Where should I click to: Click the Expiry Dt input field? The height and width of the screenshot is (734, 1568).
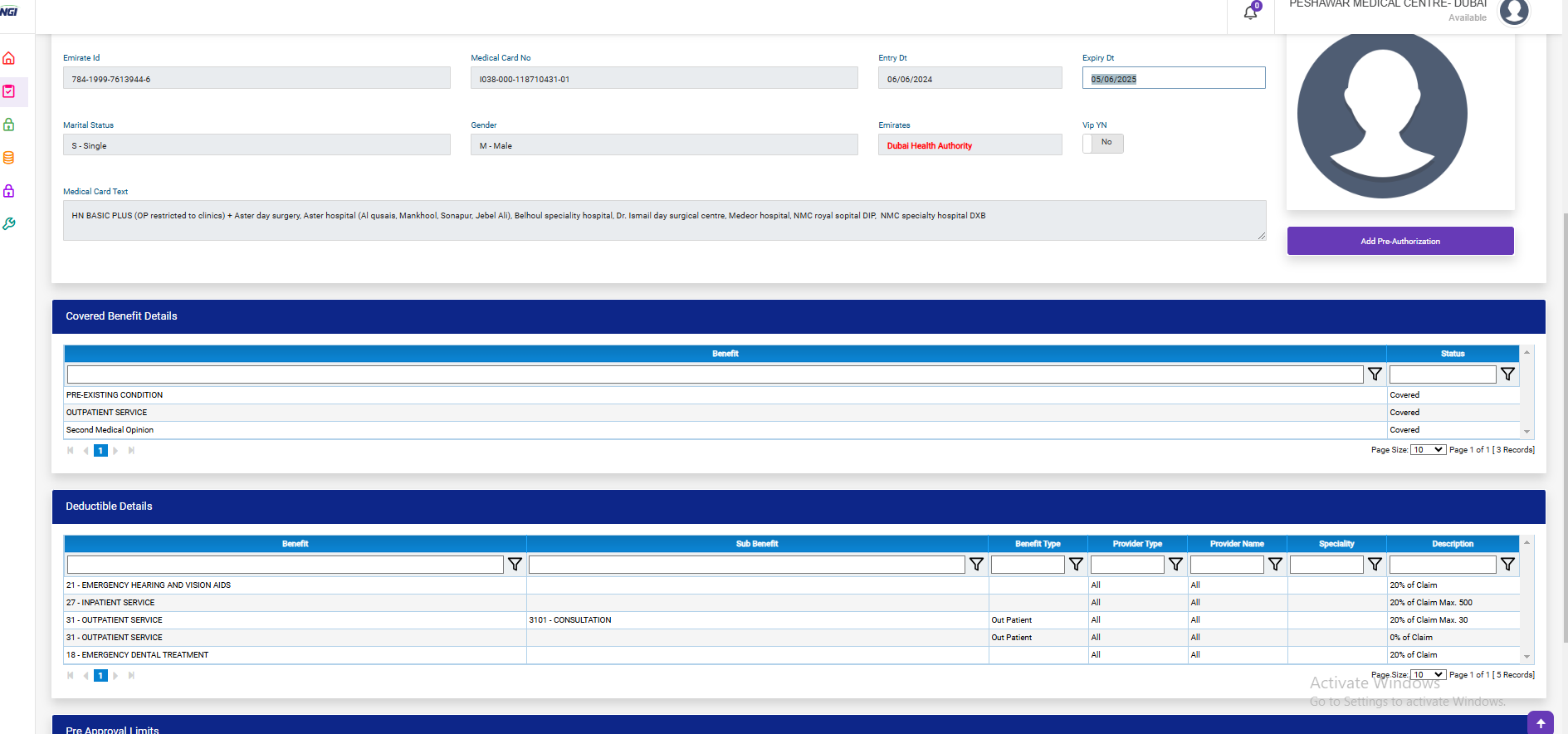coord(1173,78)
